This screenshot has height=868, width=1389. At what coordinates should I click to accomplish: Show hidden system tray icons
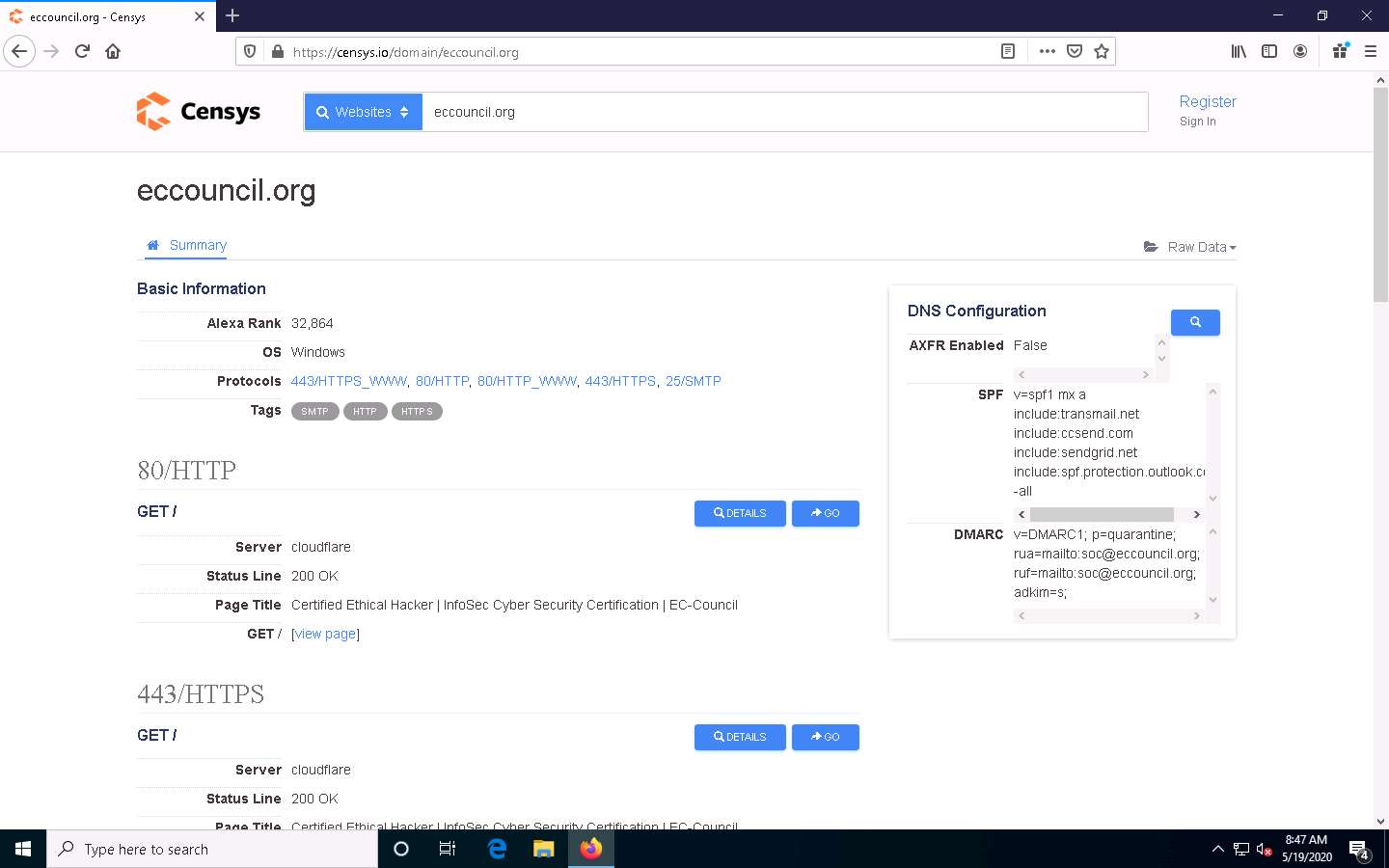pos(1217,850)
